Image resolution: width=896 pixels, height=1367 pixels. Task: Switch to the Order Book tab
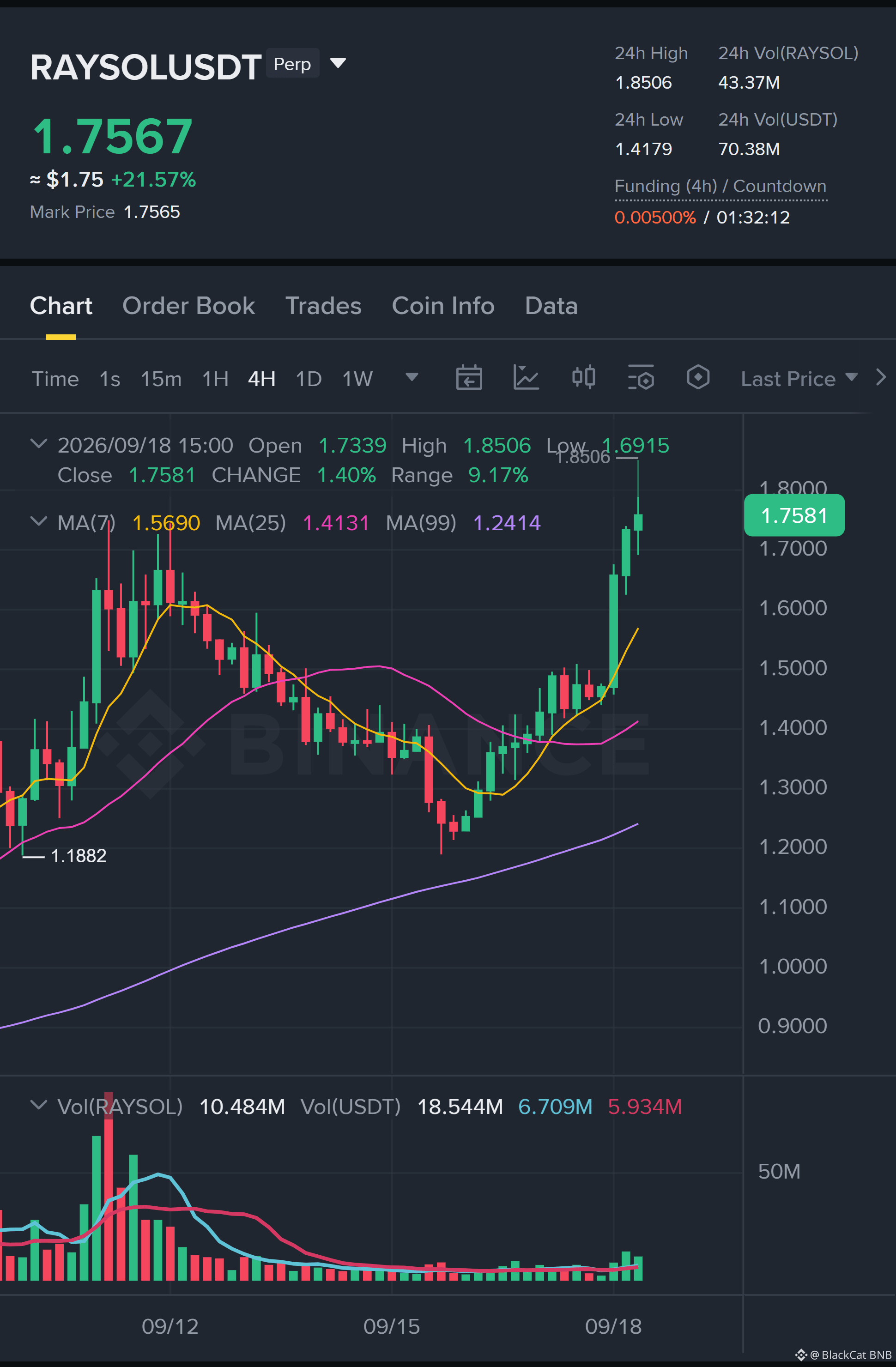coord(188,306)
